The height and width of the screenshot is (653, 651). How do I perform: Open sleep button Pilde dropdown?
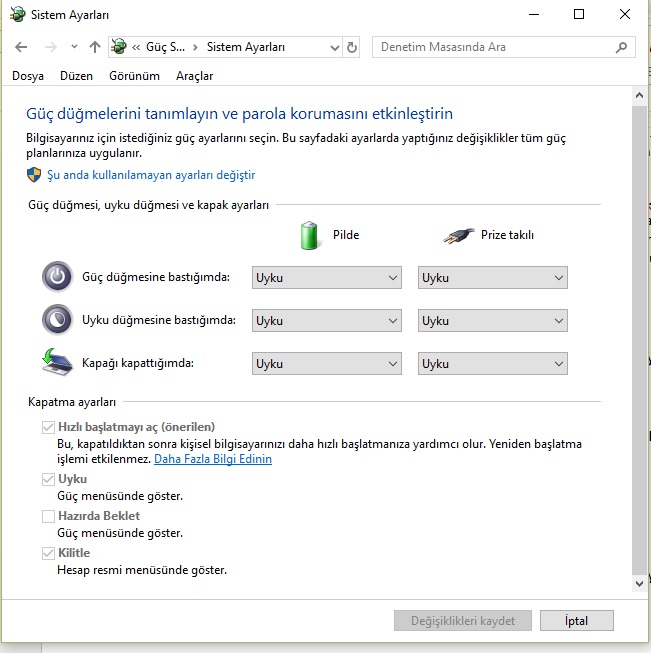[327, 321]
